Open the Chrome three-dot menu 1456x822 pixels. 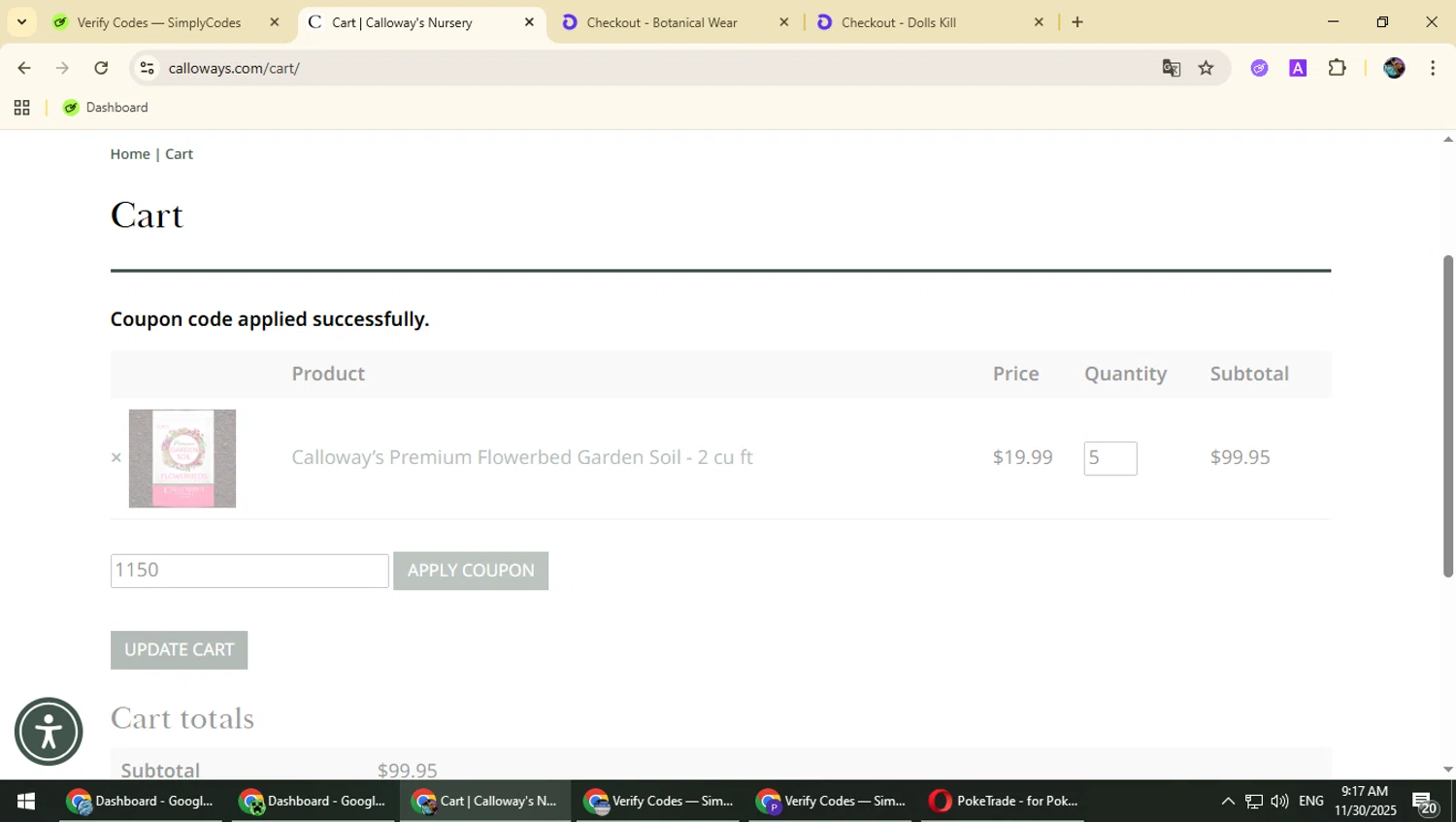[x=1433, y=68]
